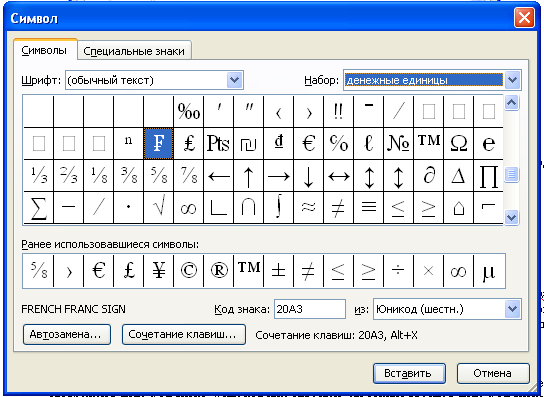Open the 'из' Юникод (шестн.) dropdown
The image size is (544, 397).
click(x=512, y=309)
